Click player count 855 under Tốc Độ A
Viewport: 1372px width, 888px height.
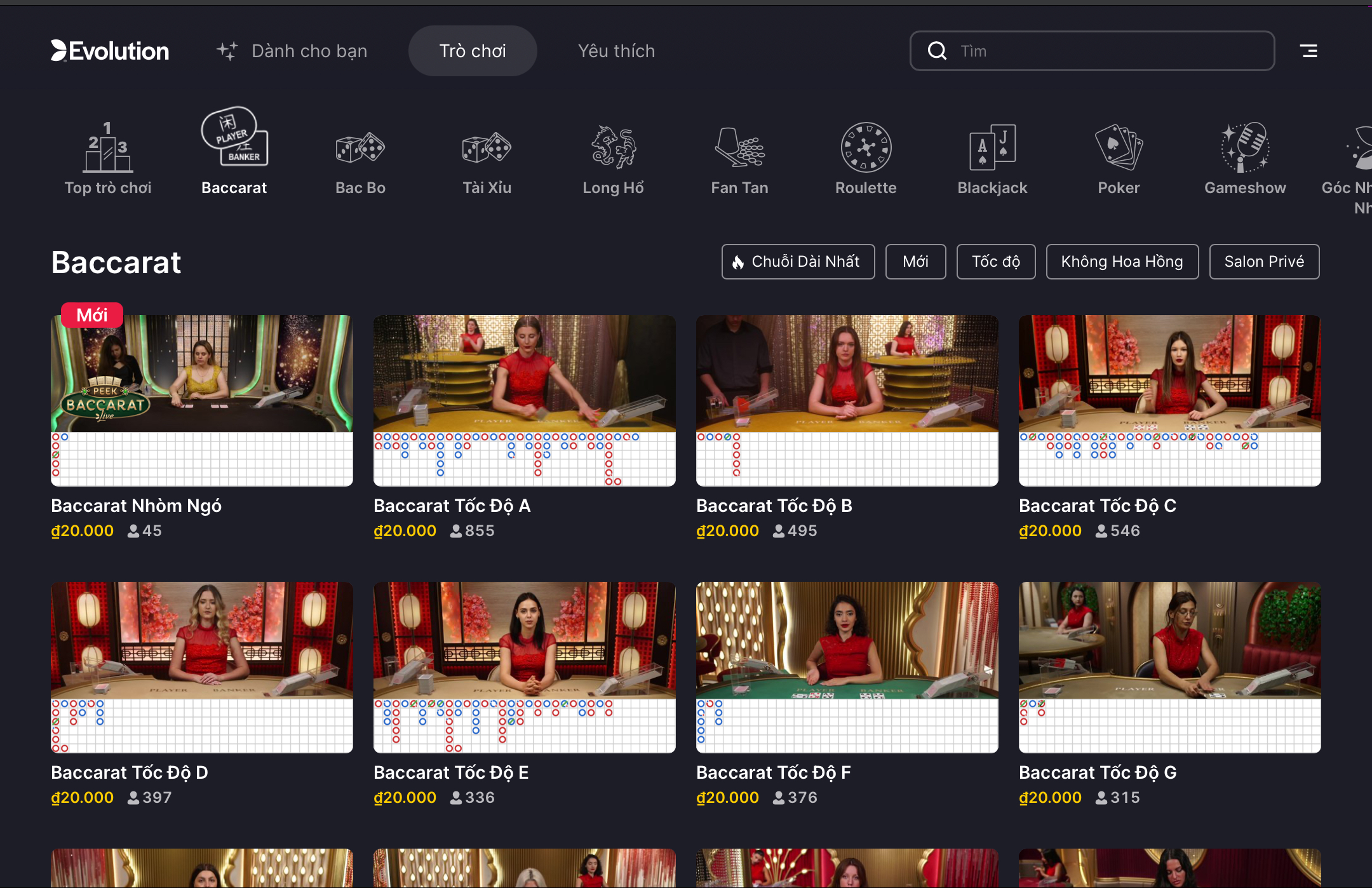click(480, 531)
